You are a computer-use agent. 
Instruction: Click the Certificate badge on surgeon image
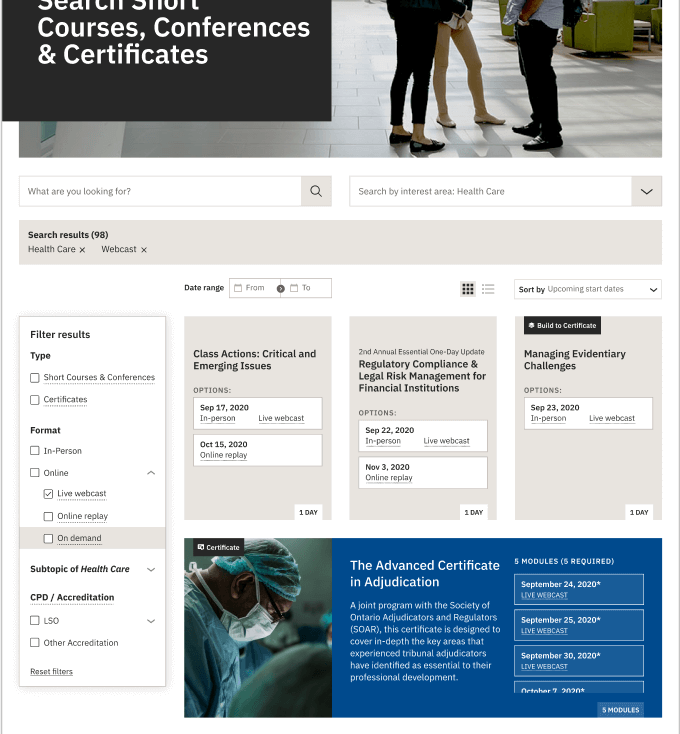click(219, 547)
